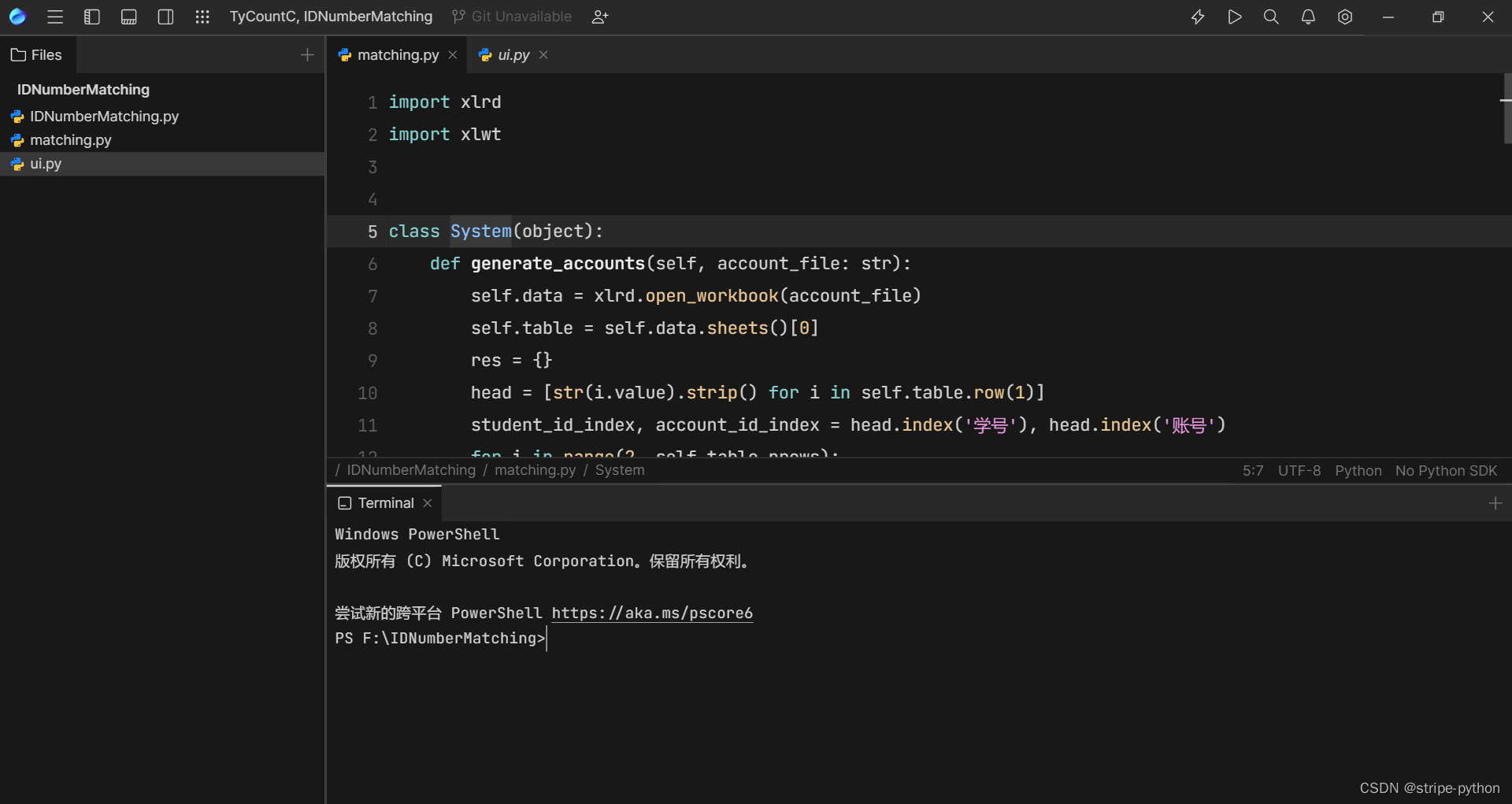1512x804 pixels.
Task: Click the No Python SDK status
Action: click(x=1446, y=471)
